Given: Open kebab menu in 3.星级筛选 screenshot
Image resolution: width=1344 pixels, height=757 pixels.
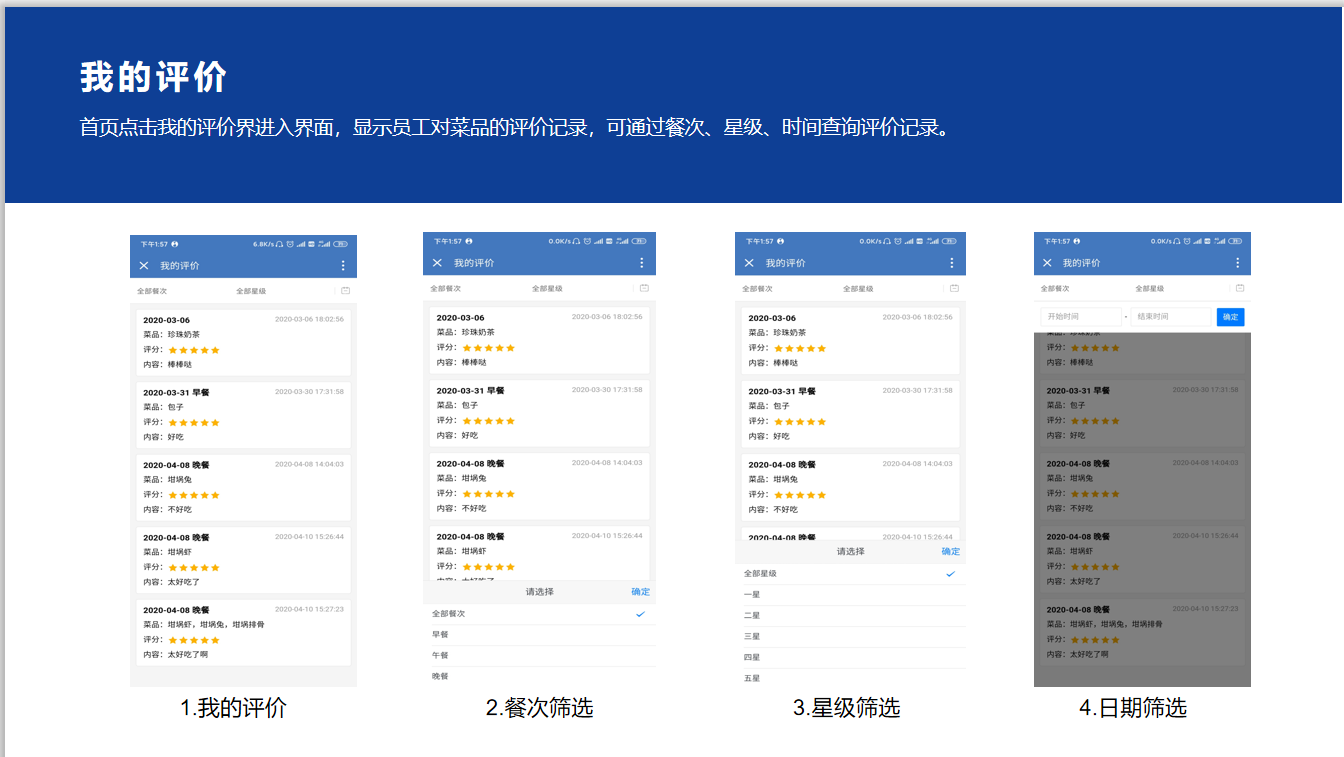Looking at the screenshot, I should pyautogui.click(x=952, y=263).
